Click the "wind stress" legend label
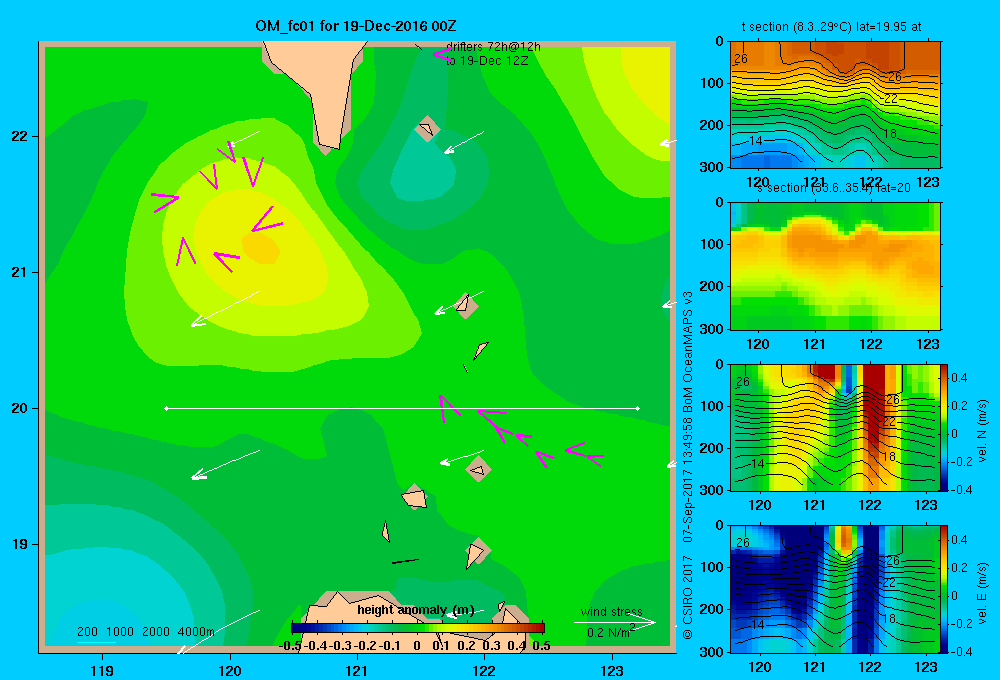1000x680 pixels. point(612,611)
